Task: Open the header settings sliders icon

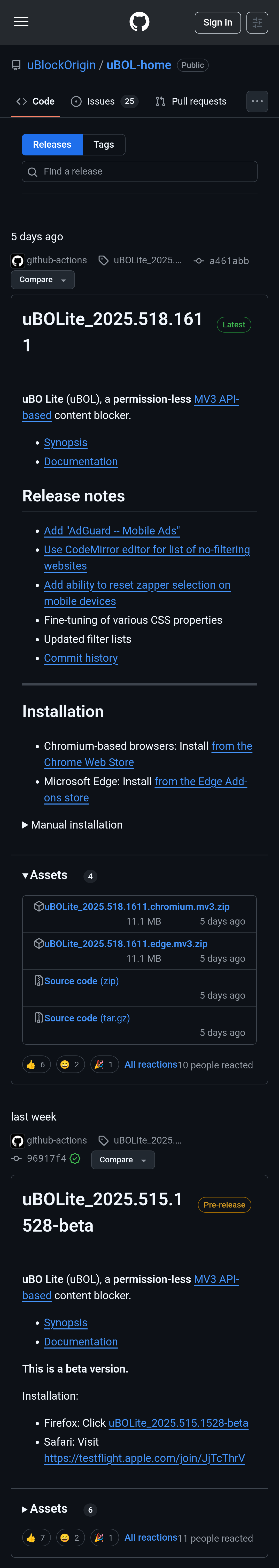Action: 257,22
